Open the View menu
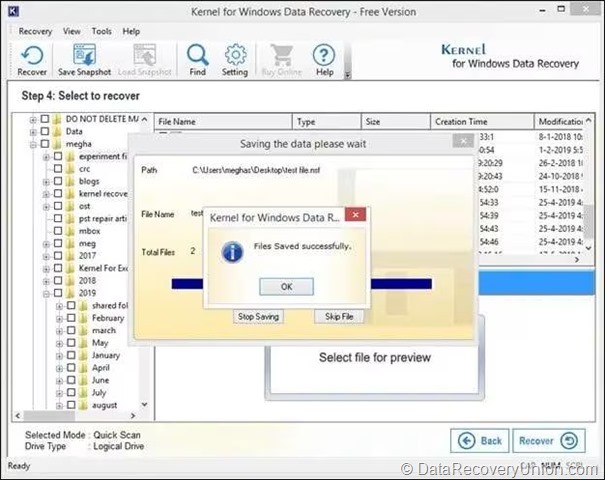605x480 pixels. coord(72,31)
